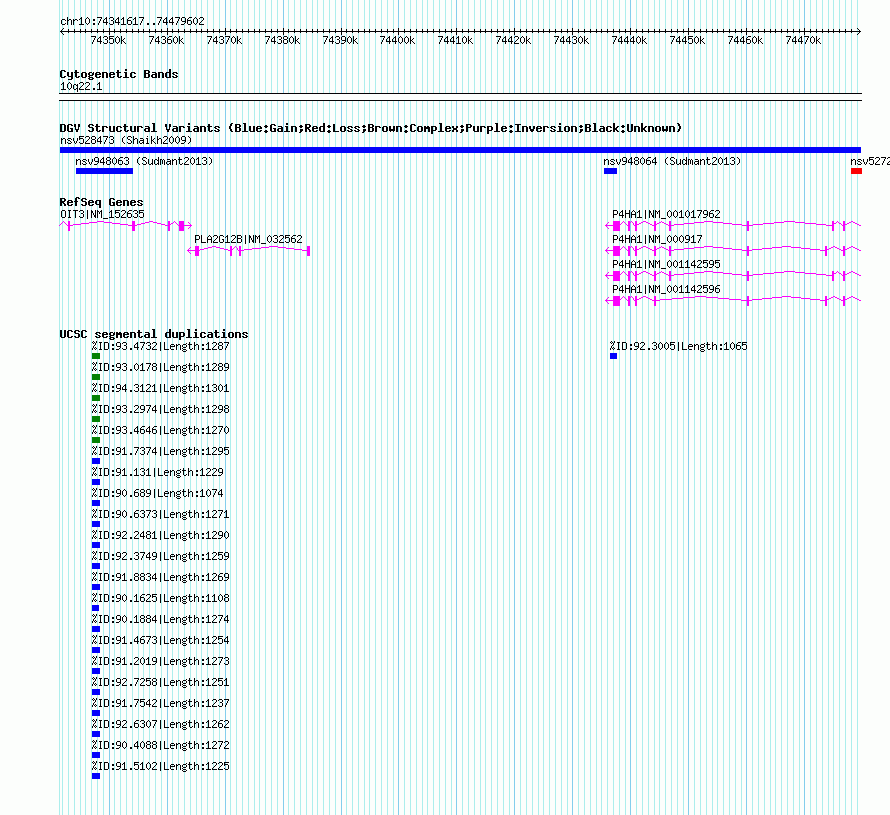Select the P4HA1 NM_001142595 transcript glyph

(x=733, y=276)
